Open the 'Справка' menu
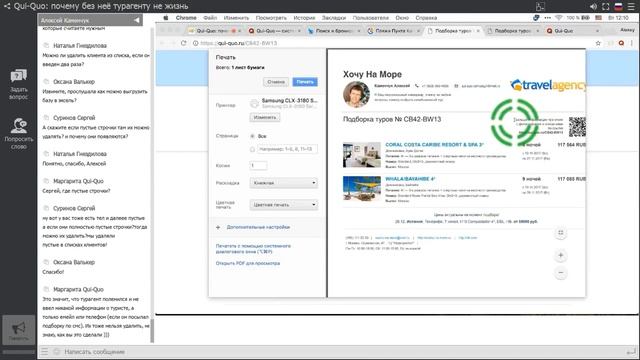This screenshot has height=360, width=640. coord(426,18)
